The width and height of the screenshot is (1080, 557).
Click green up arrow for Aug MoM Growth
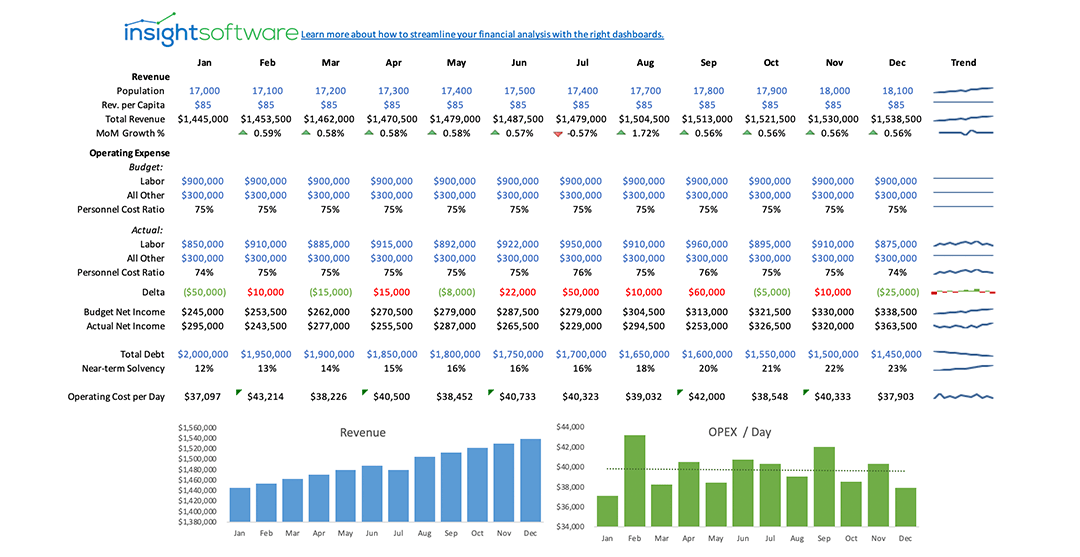tap(621, 132)
